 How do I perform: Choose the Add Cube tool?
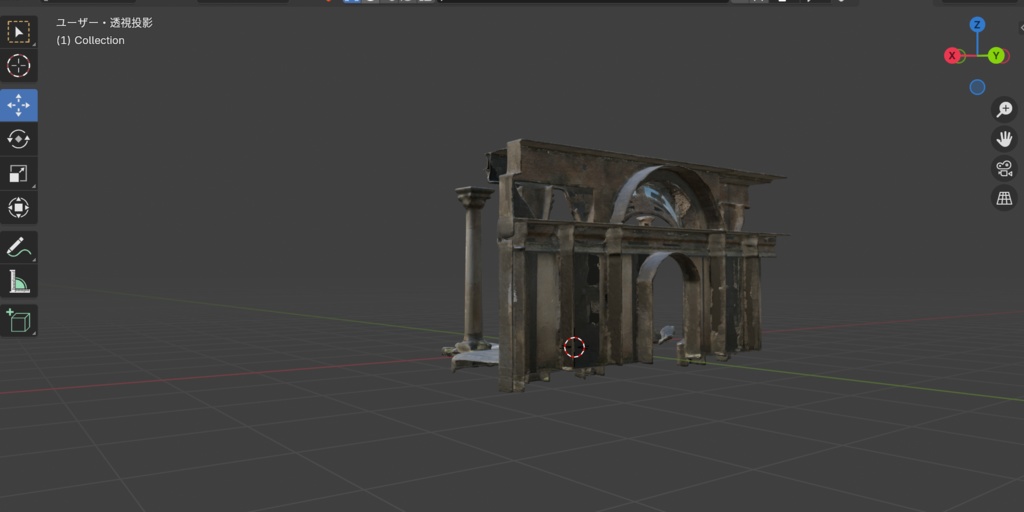(x=18, y=321)
